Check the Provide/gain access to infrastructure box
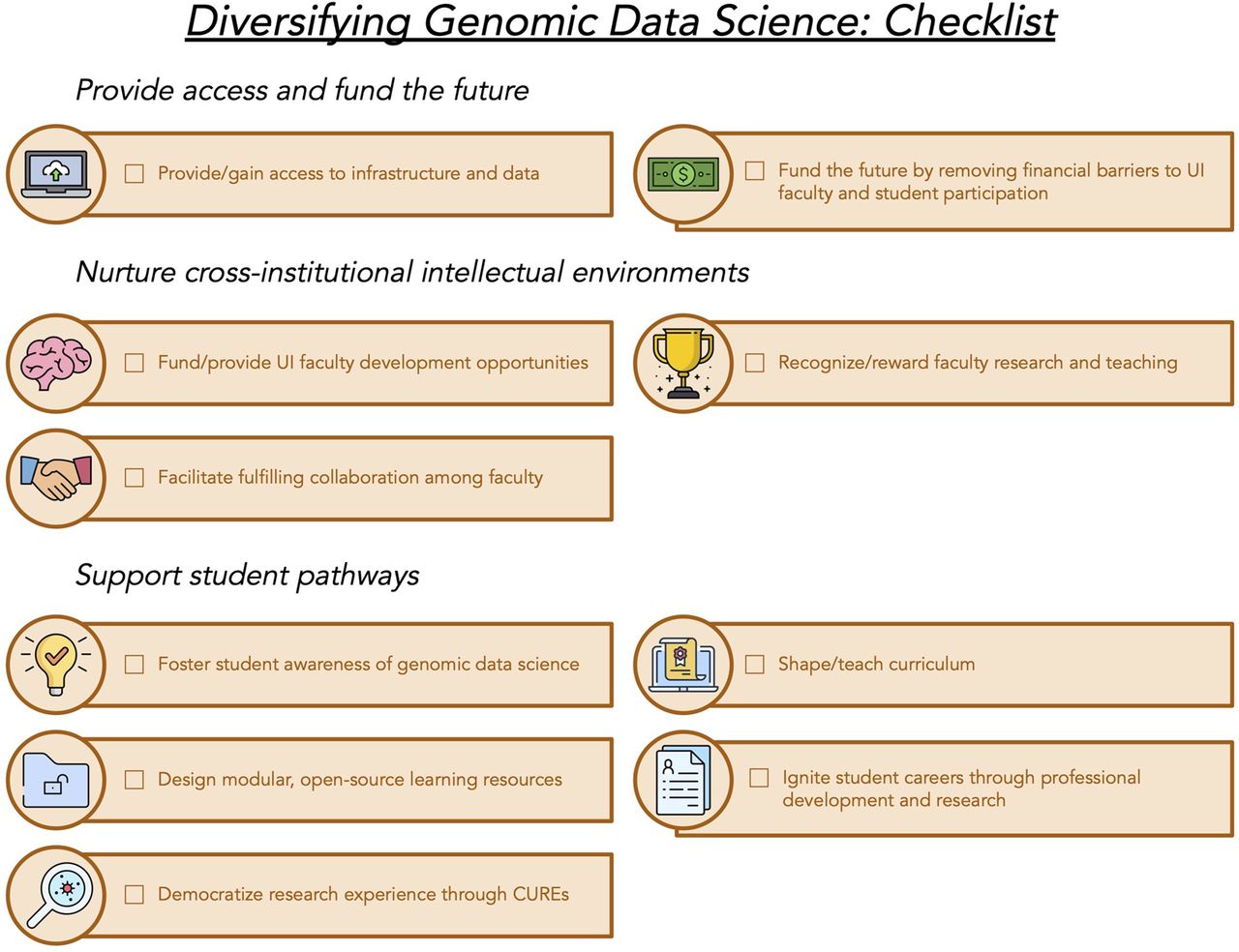This screenshot has height=952, width=1239. point(135,173)
